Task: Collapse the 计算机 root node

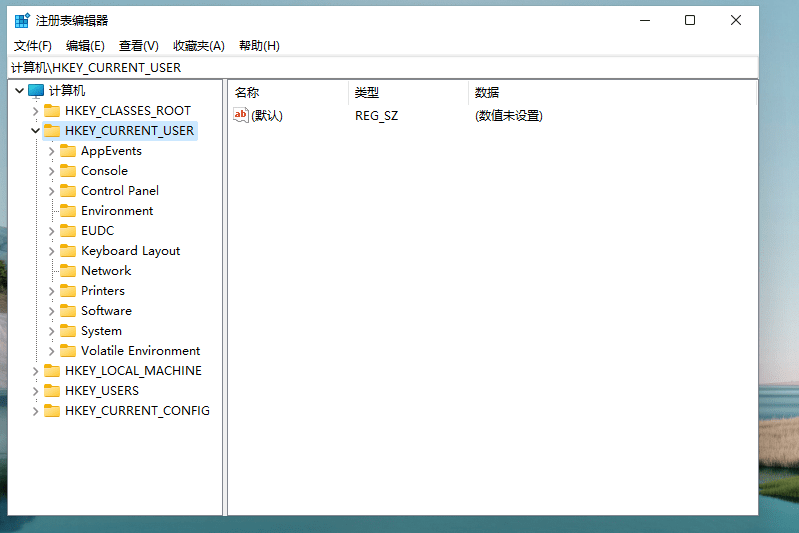Action: [19, 91]
